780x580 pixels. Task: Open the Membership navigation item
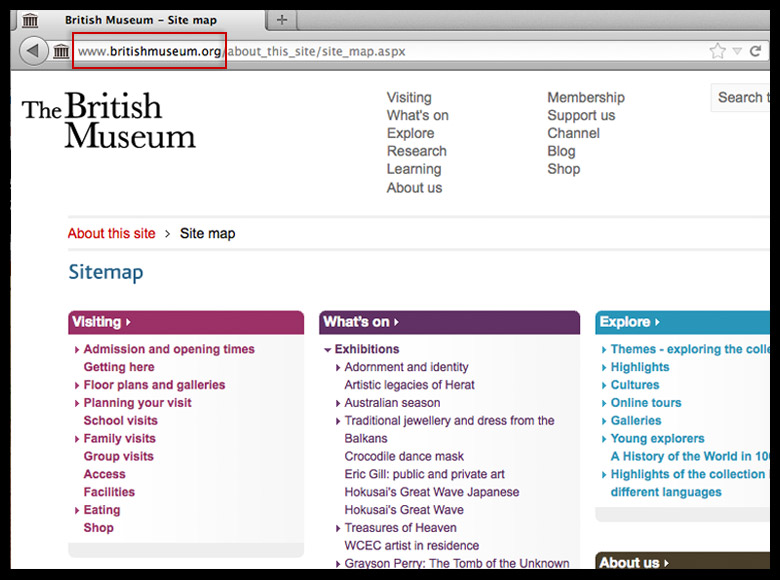click(x=585, y=97)
